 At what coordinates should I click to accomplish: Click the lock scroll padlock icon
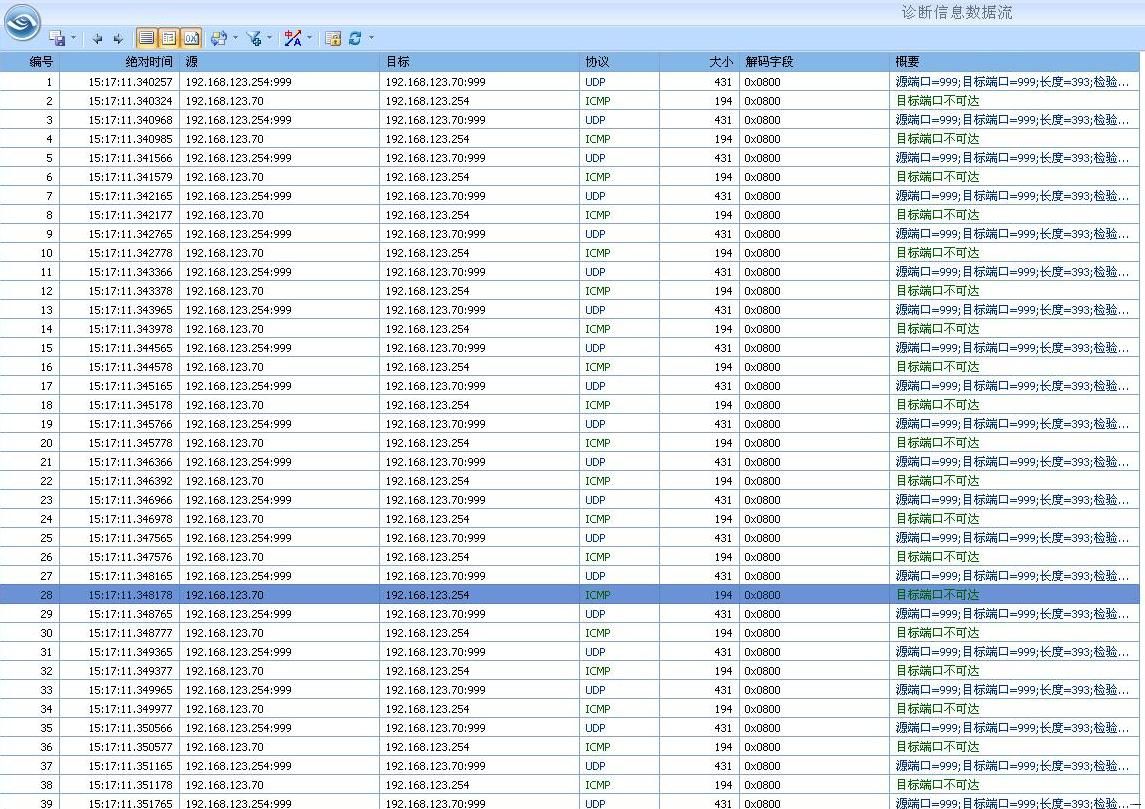[x=334, y=38]
